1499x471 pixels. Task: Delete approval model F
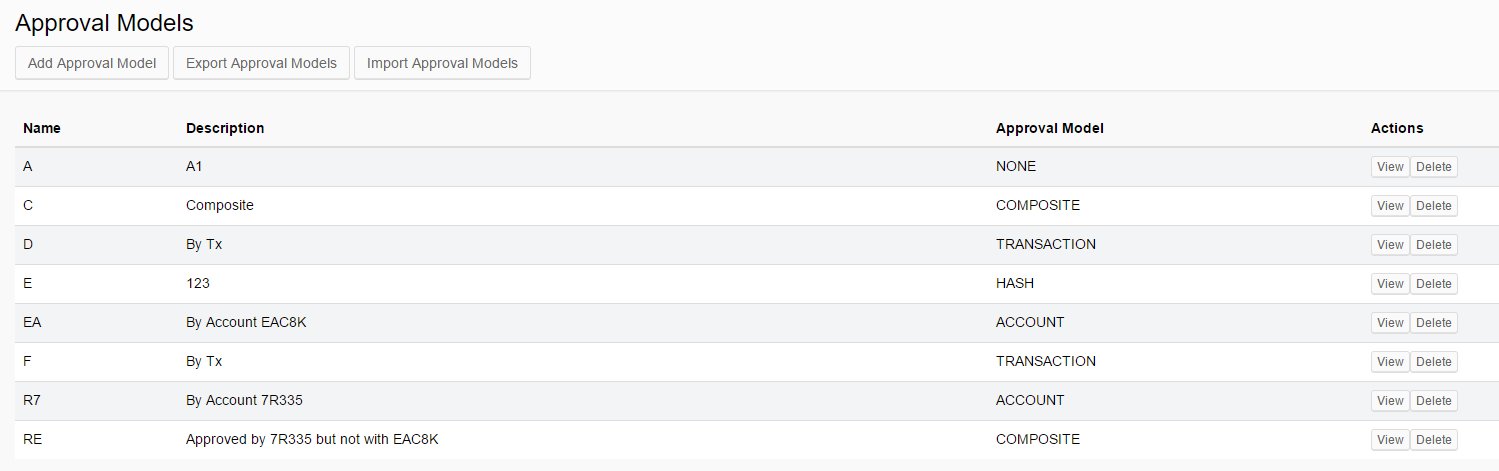(1433, 362)
